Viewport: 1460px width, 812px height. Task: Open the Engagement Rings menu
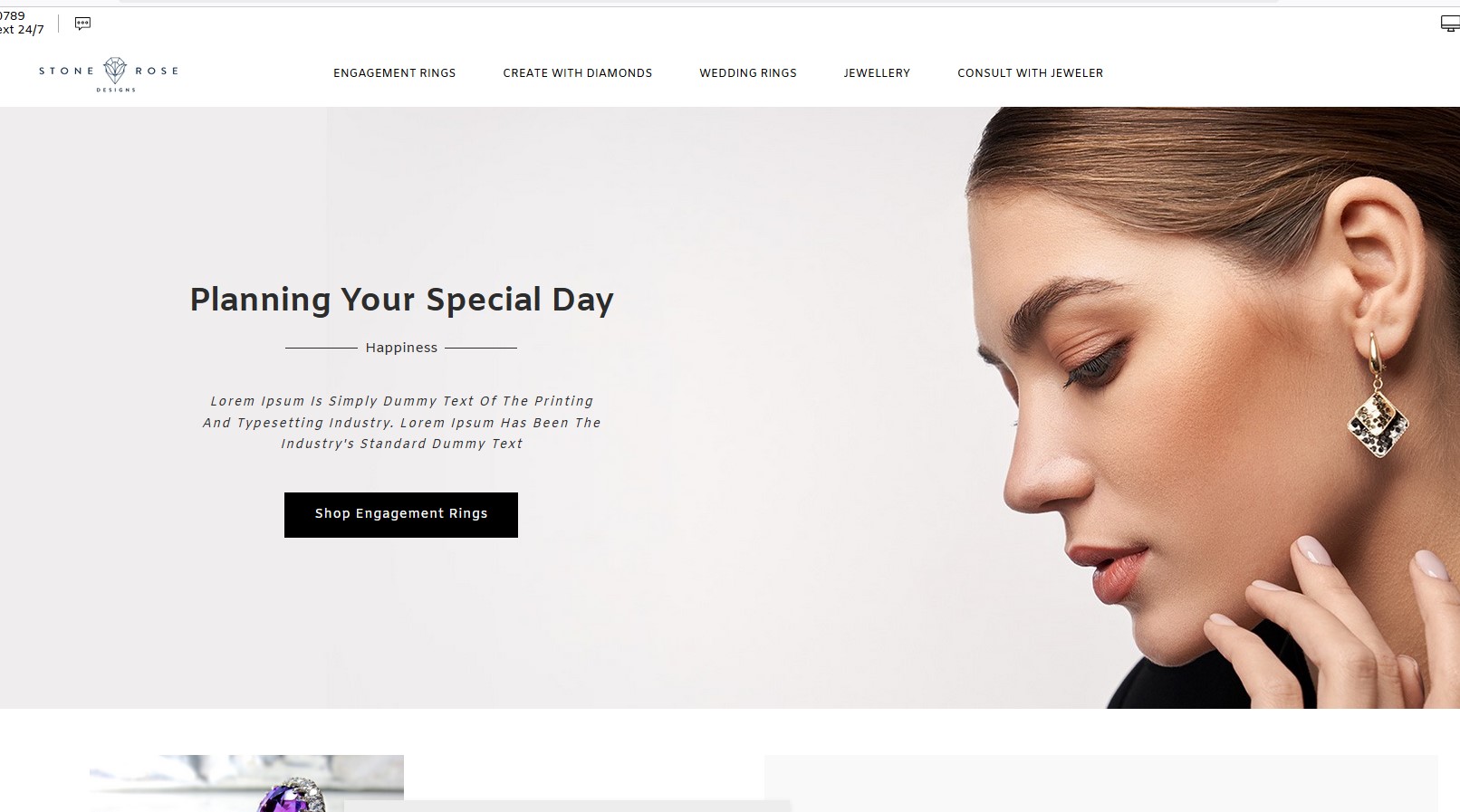[x=394, y=73]
